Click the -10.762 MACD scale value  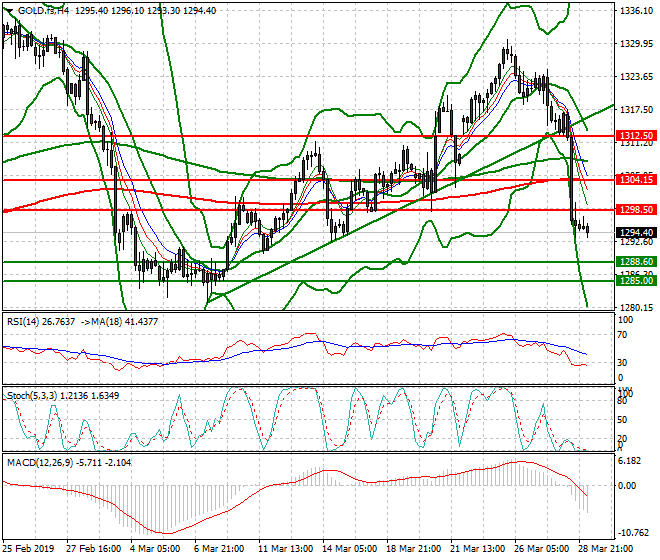point(633,533)
